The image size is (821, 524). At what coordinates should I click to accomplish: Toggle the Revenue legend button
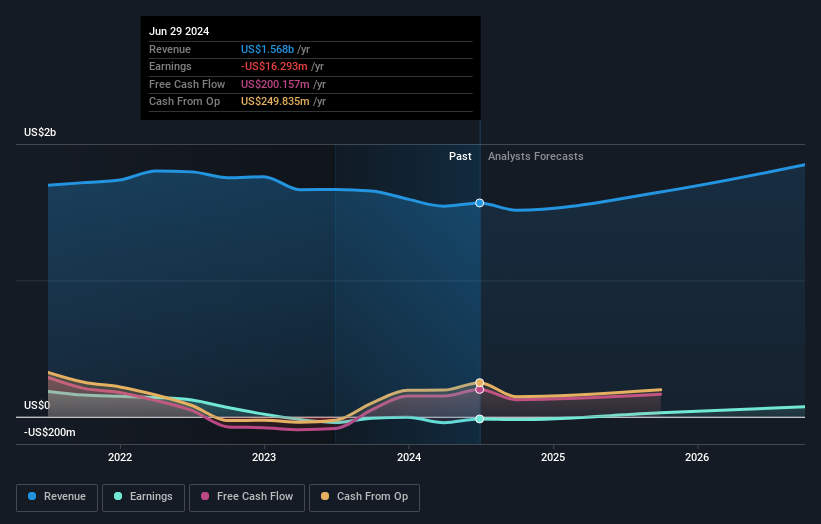pos(57,497)
